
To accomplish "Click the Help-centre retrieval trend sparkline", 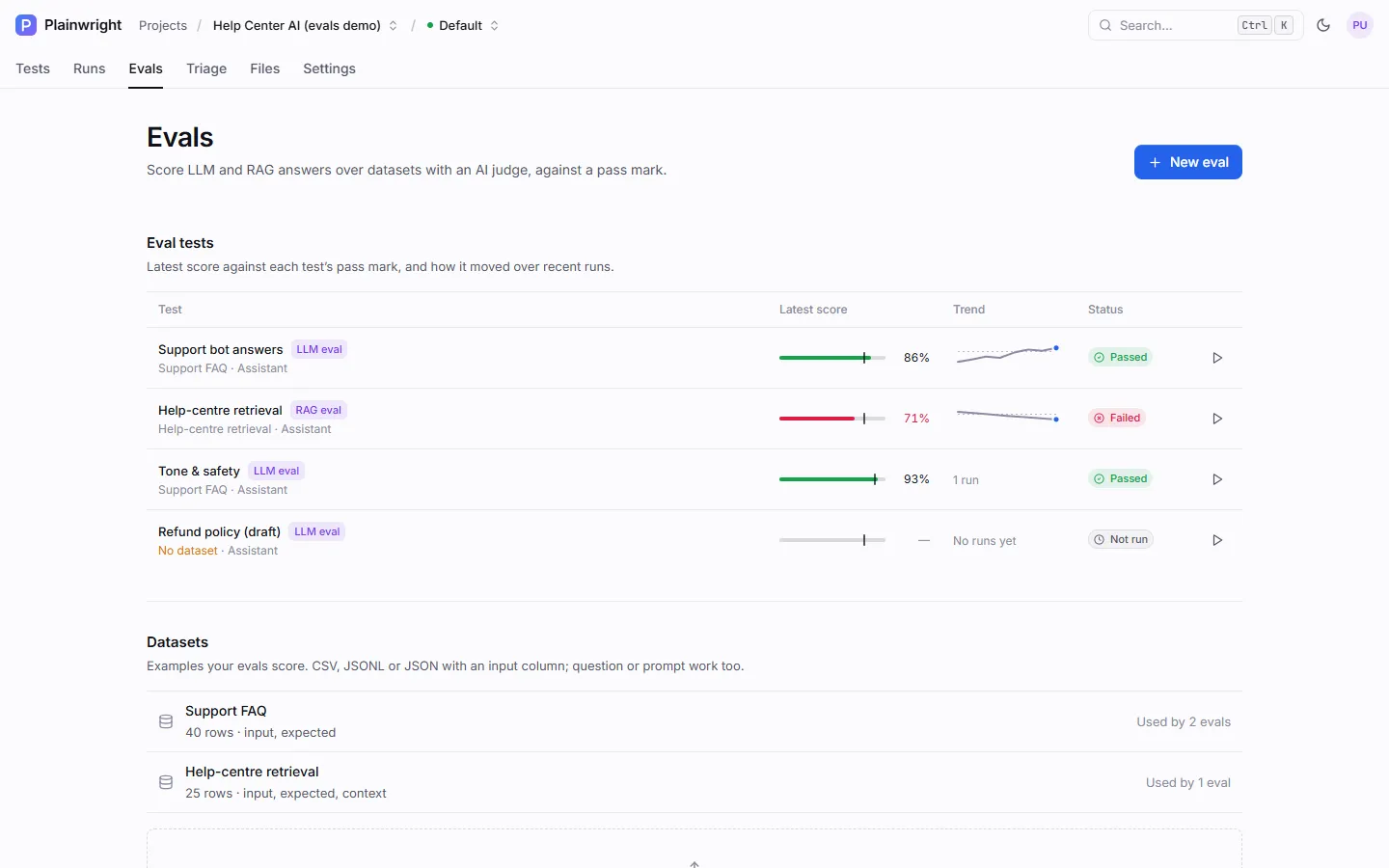I will point(1007,416).
